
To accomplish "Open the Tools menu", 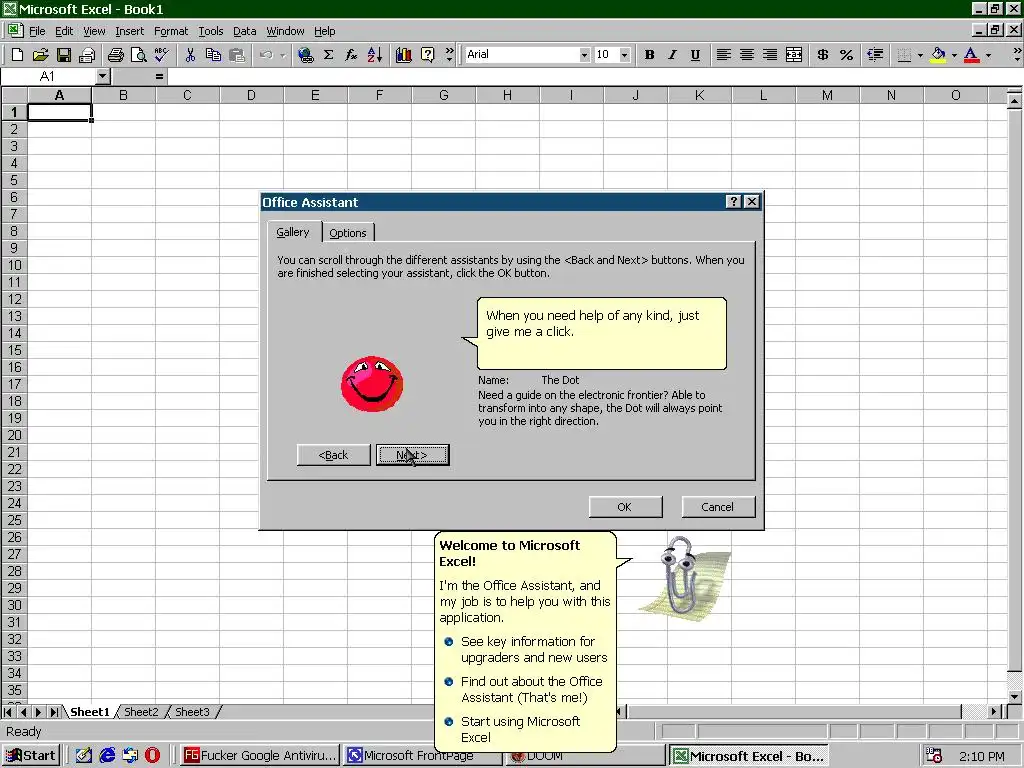I will click(x=210, y=31).
